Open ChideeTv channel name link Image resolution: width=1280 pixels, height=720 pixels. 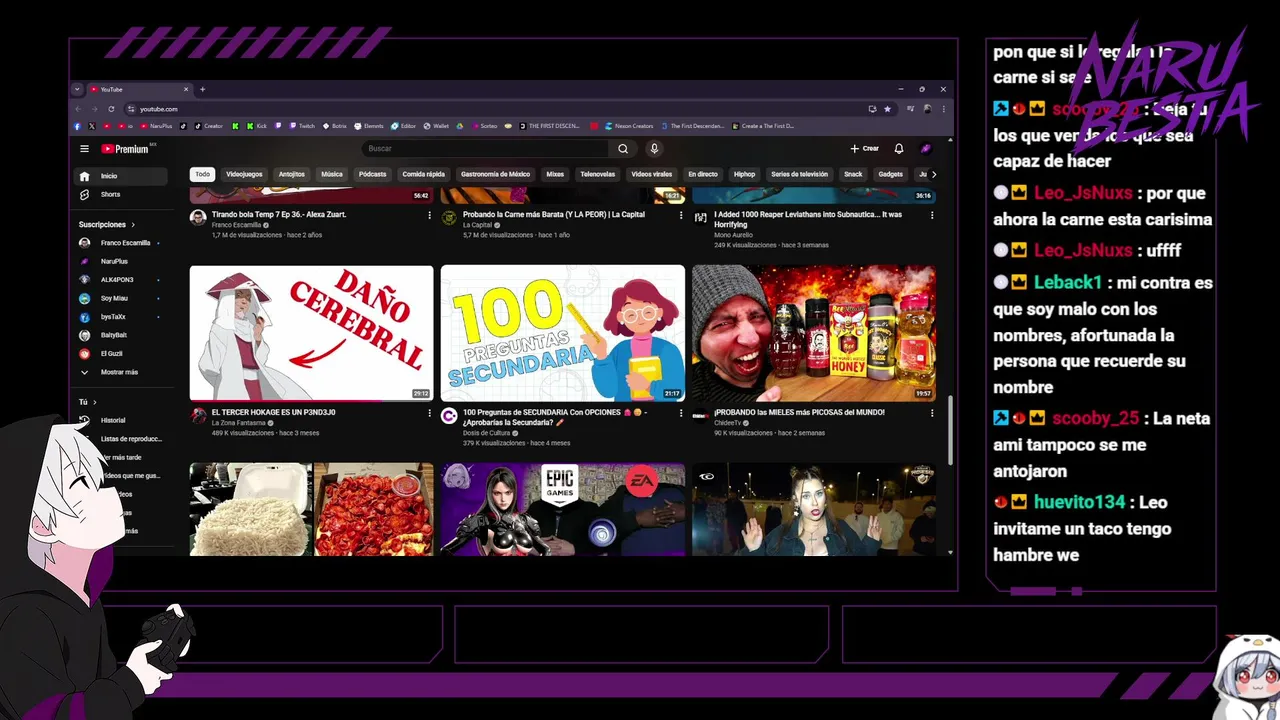[x=727, y=422]
